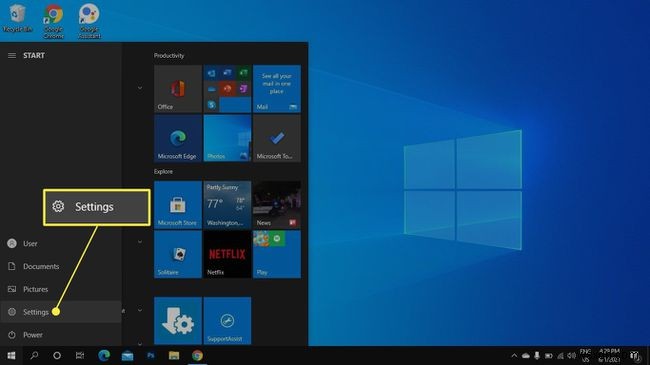650x365 pixels.
Task: Open the Google Assistant desktop shortcut
Action: tap(89, 22)
